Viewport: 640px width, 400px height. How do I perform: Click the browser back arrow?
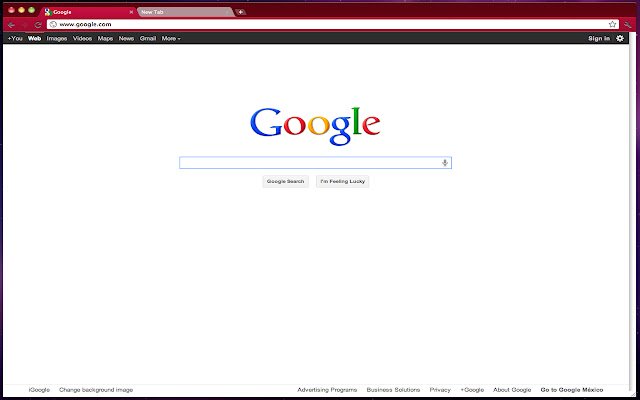point(11,25)
